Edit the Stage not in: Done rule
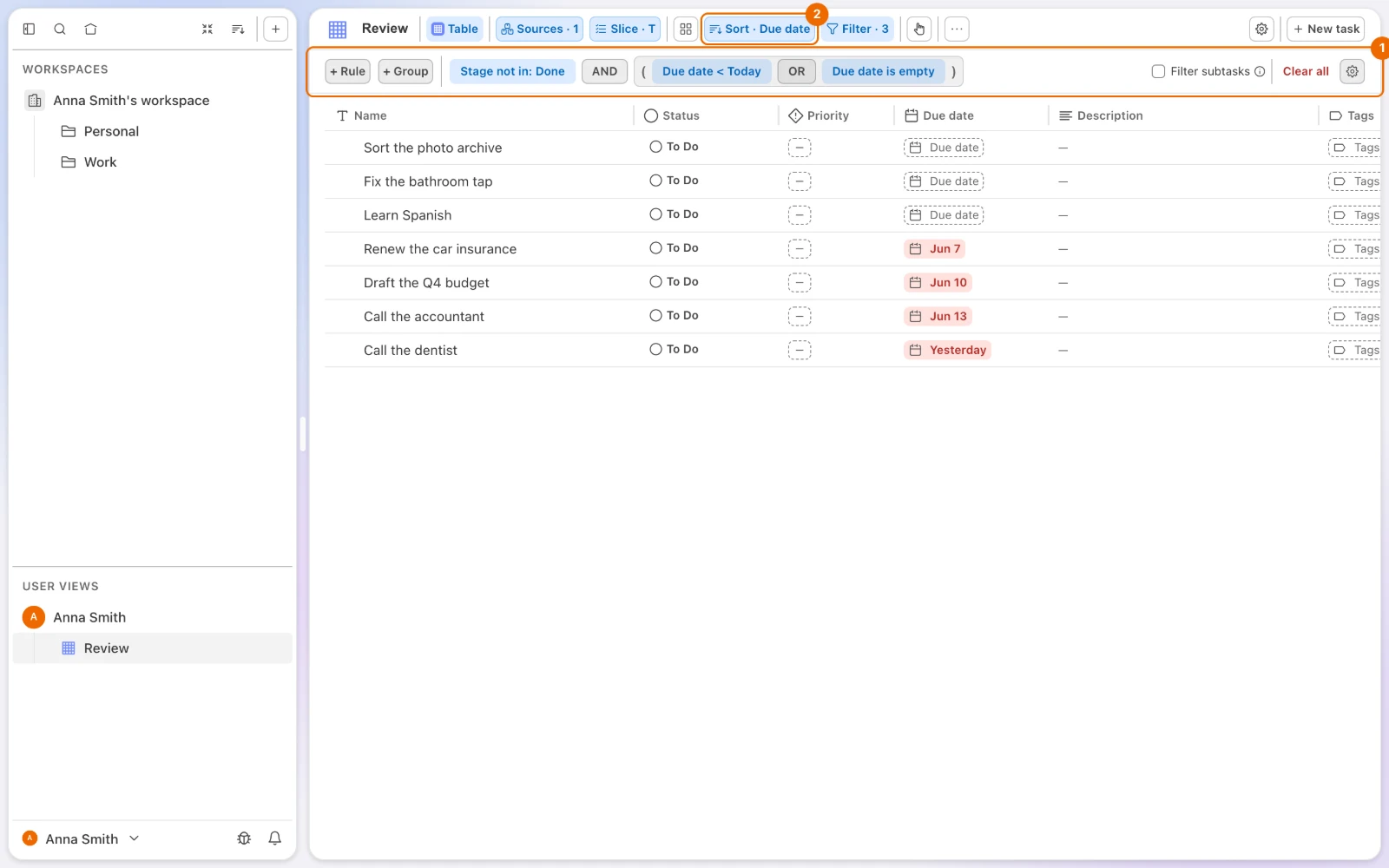 pos(512,71)
